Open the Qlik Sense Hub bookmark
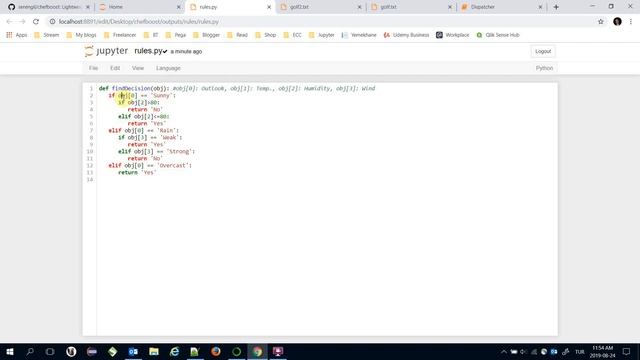The image size is (640, 360). 498,35
